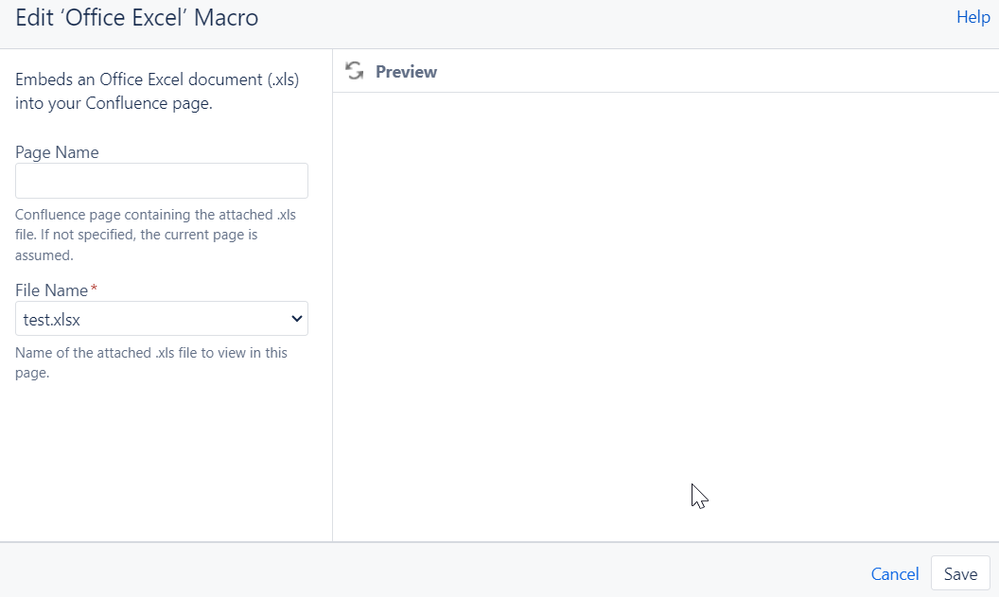
Task: Refresh the macro preview
Action: (354, 71)
